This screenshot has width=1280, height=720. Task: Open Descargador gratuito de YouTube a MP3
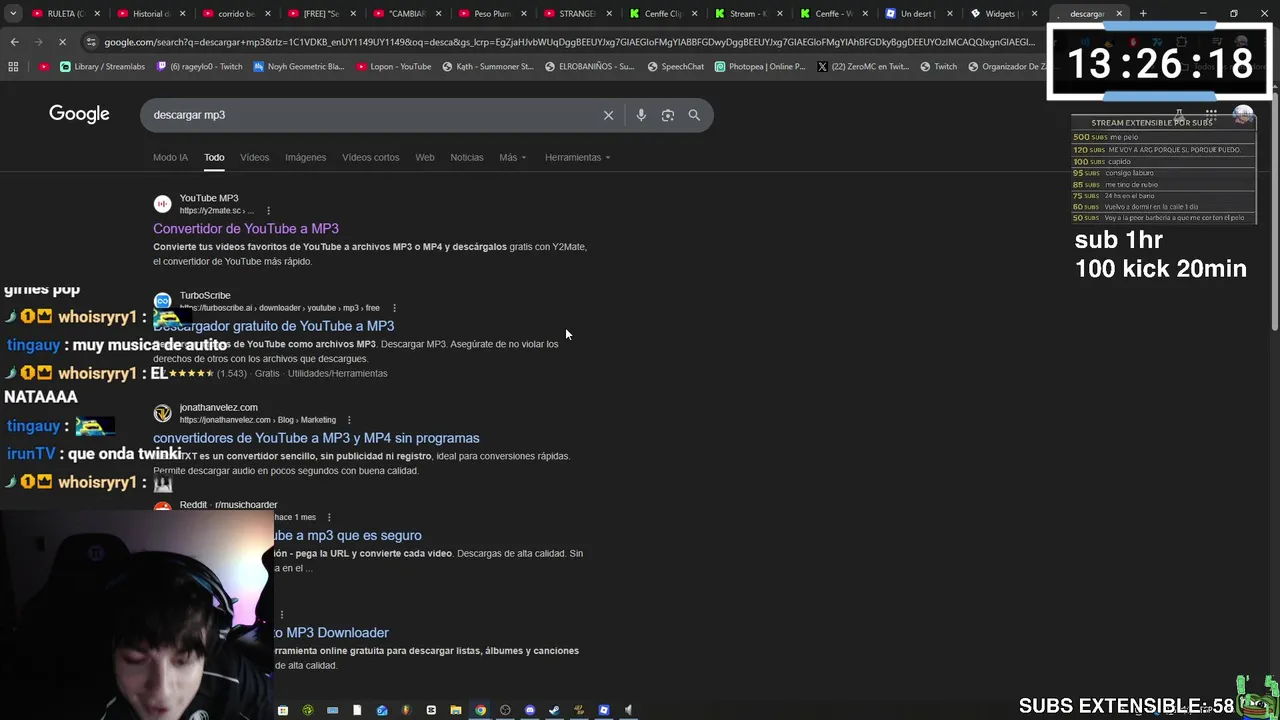click(x=273, y=326)
